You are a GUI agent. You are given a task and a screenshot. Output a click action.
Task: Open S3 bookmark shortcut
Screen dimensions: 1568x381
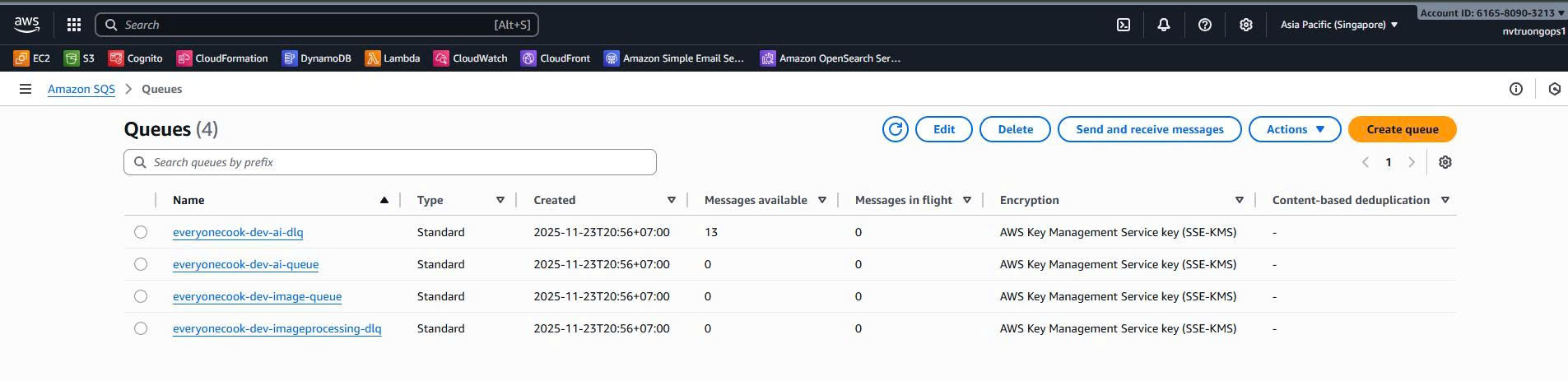80,58
